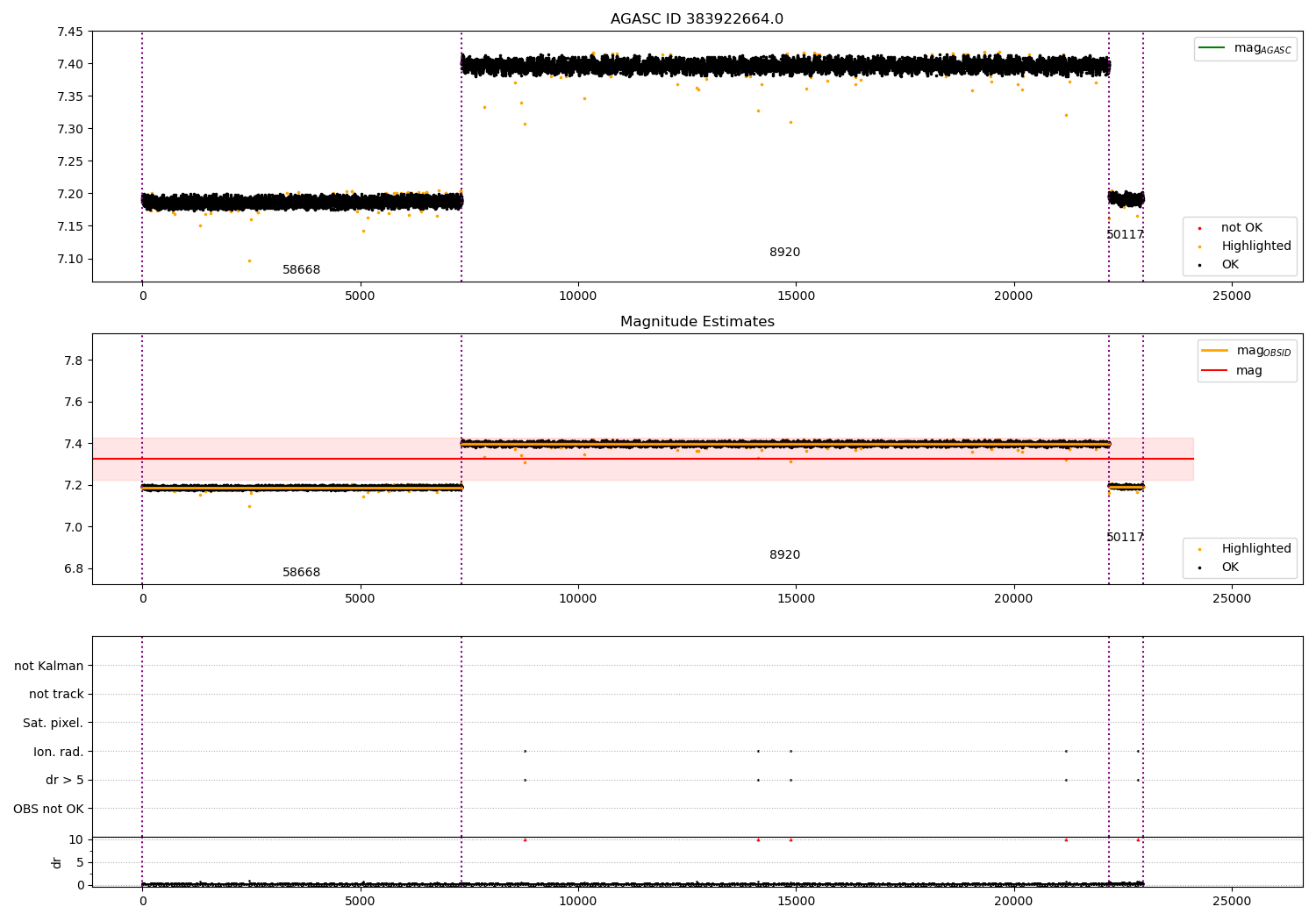
Task: Click the 7.15 tick on top plot y-axis
Action: (69, 226)
